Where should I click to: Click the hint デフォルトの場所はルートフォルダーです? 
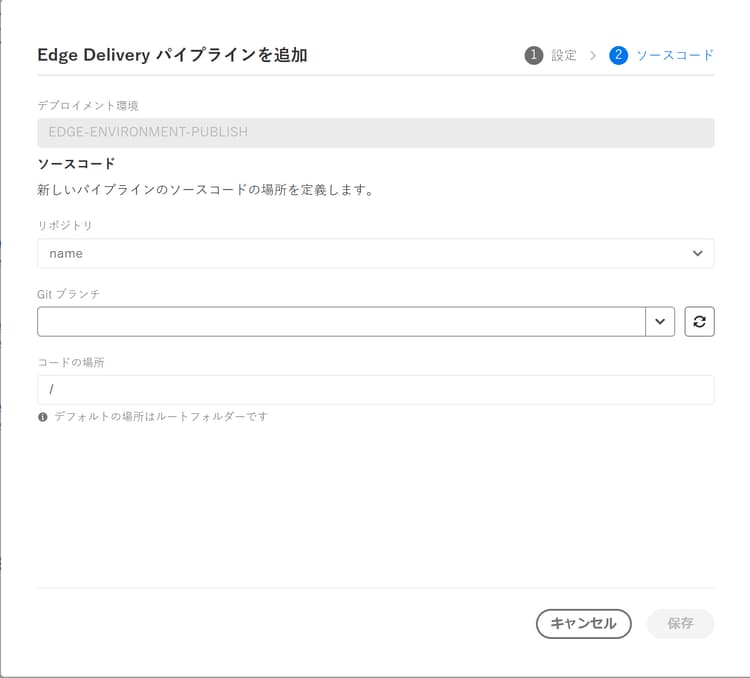click(161, 417)
